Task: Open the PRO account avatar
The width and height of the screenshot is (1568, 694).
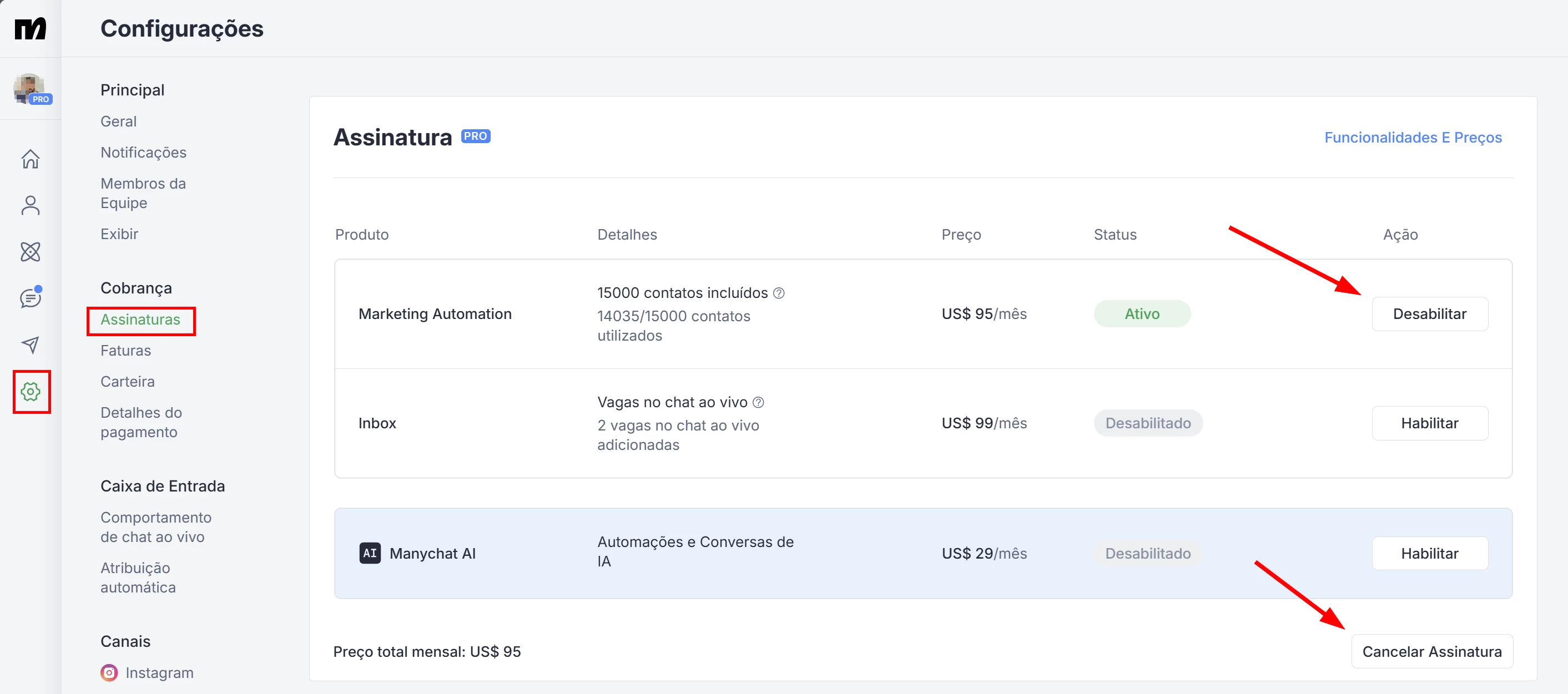Action: 31,89
